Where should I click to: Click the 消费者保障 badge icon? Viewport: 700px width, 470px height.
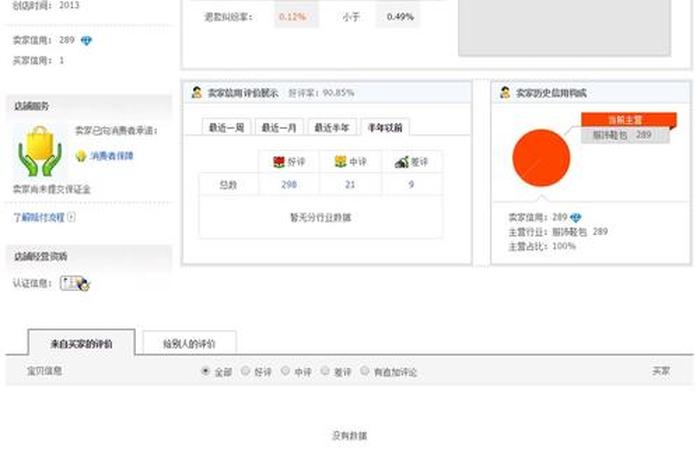tap(80, 156)
